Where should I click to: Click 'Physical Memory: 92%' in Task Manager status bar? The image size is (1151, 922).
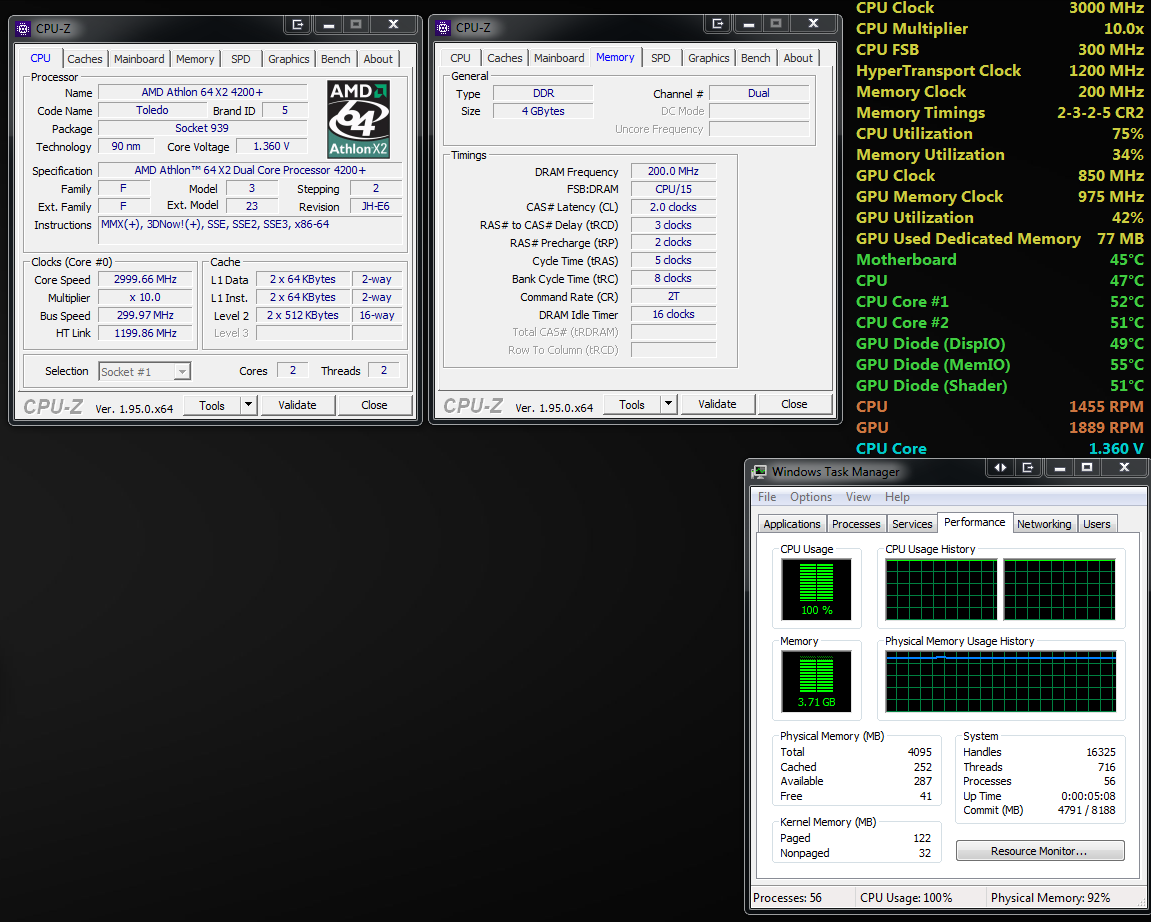point(1050,898)
